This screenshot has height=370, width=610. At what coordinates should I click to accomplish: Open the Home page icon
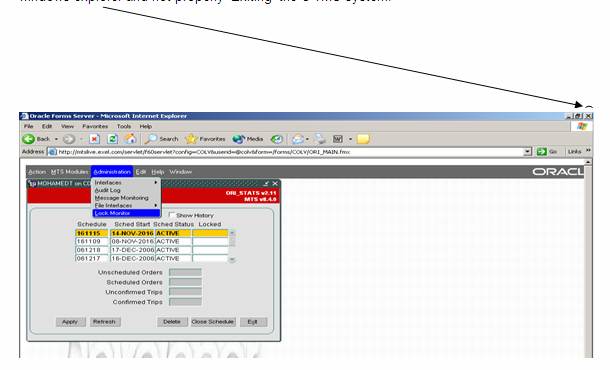(130, 139)
